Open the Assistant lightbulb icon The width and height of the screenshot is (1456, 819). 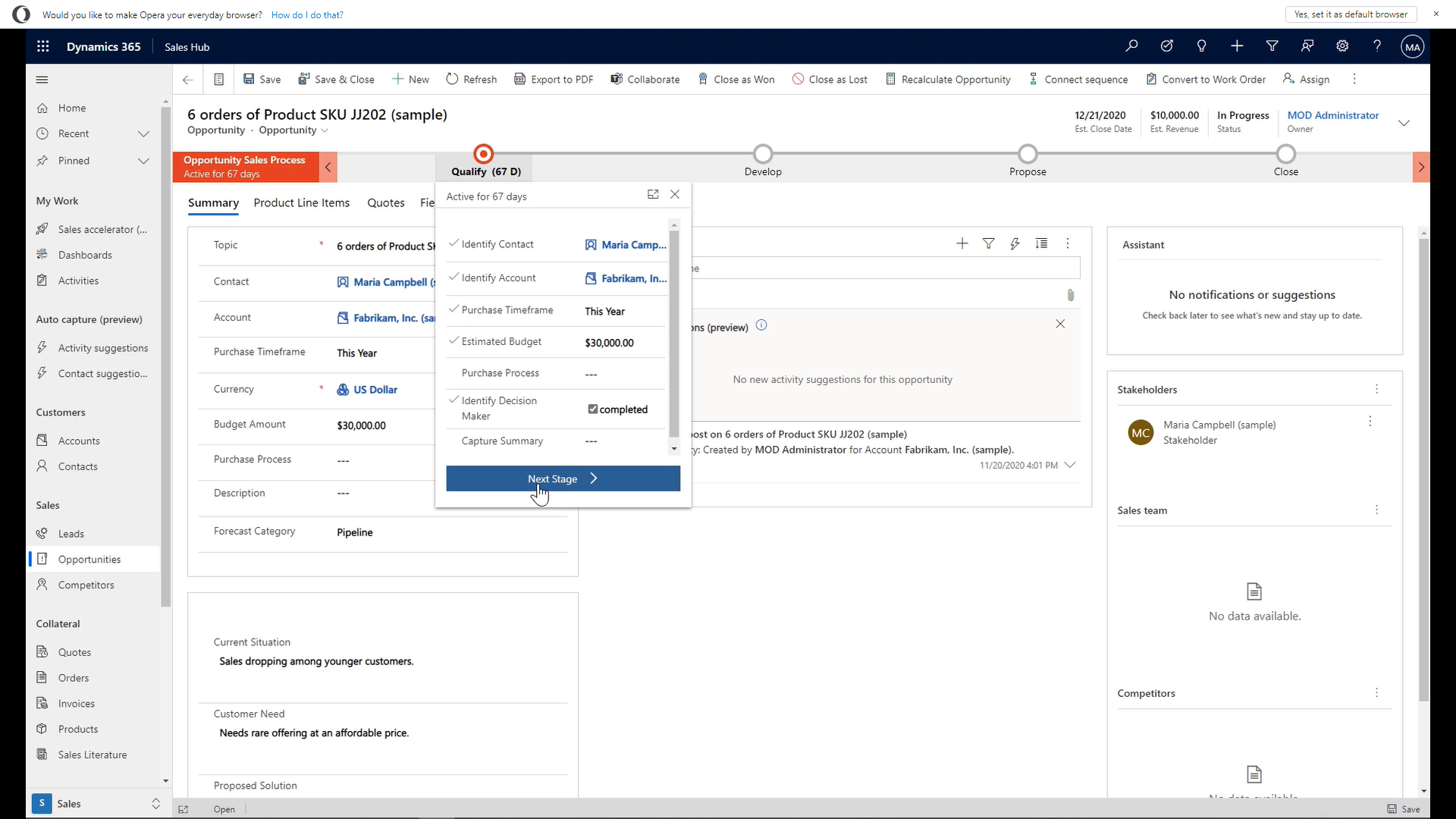coord(1201,46)
